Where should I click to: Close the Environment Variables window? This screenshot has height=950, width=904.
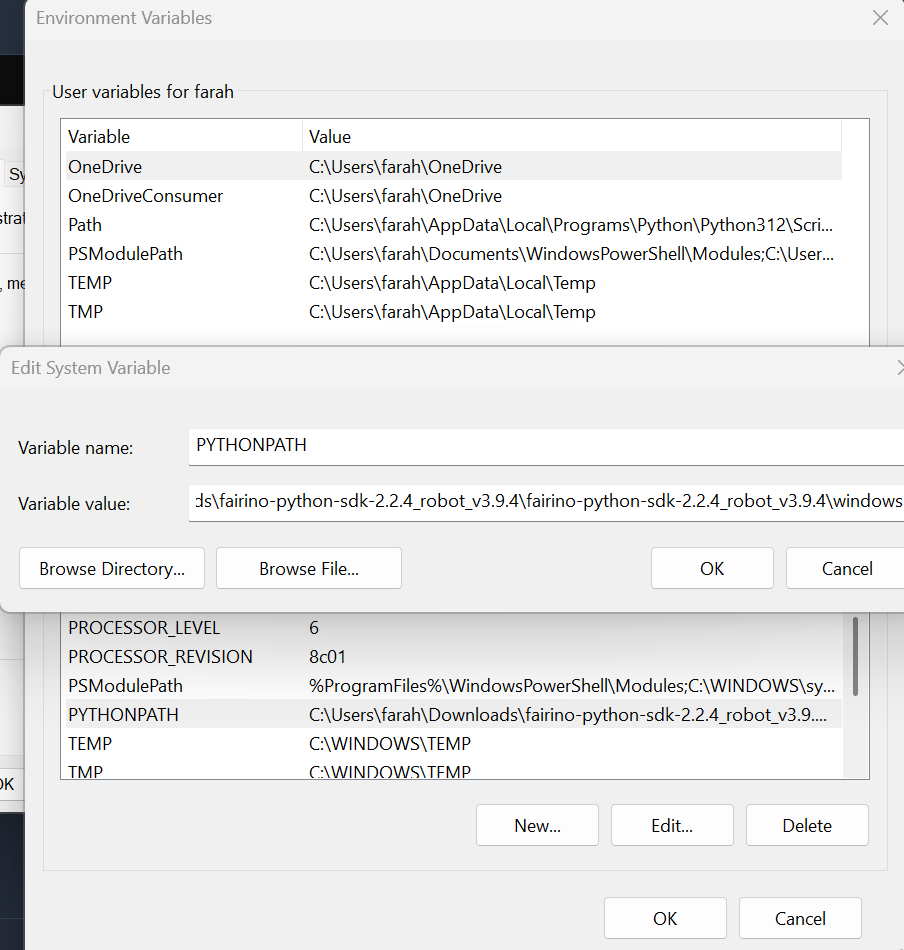tap(880, 18)
